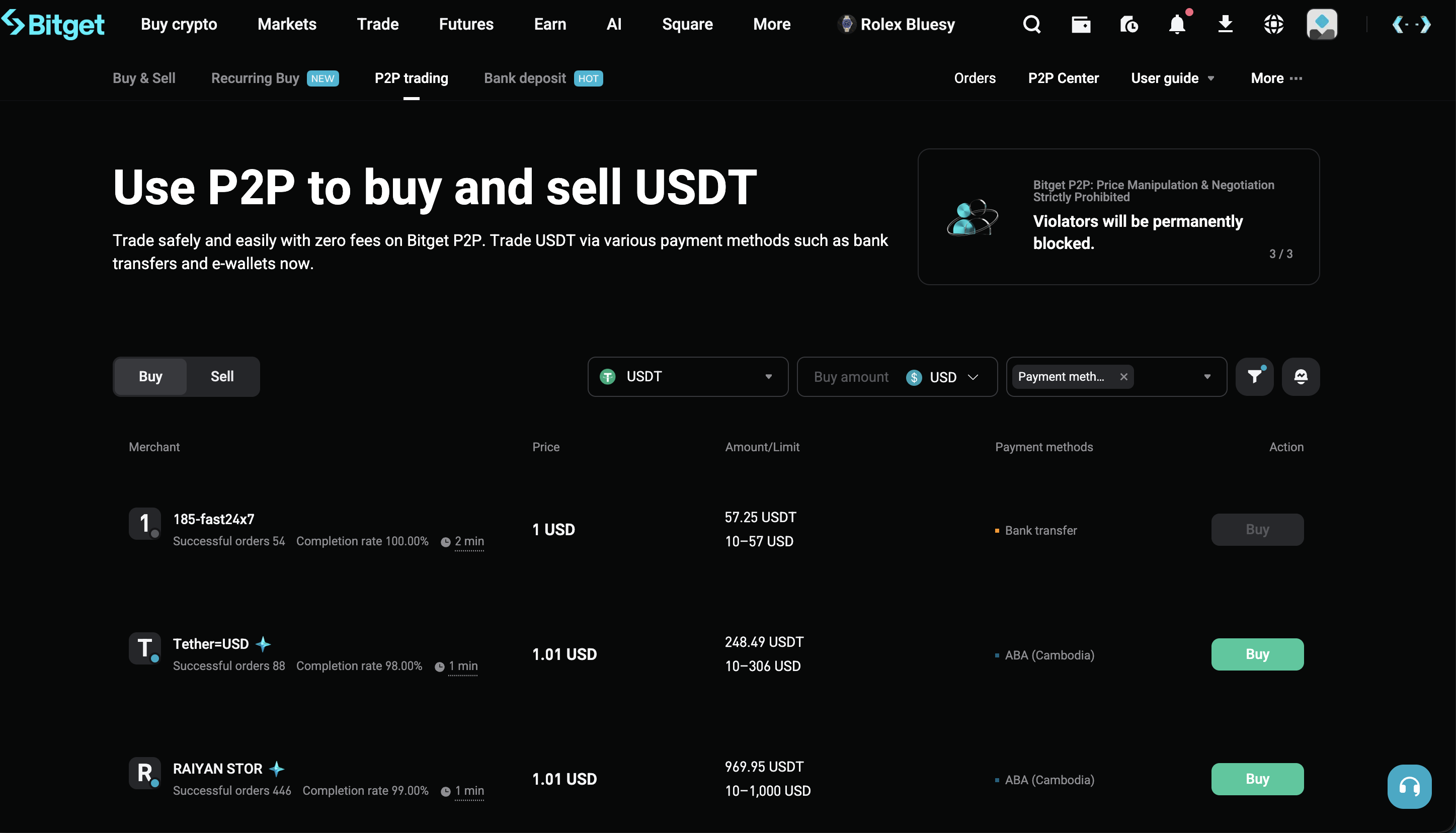Select the Sell side toggle

[222, 376]
